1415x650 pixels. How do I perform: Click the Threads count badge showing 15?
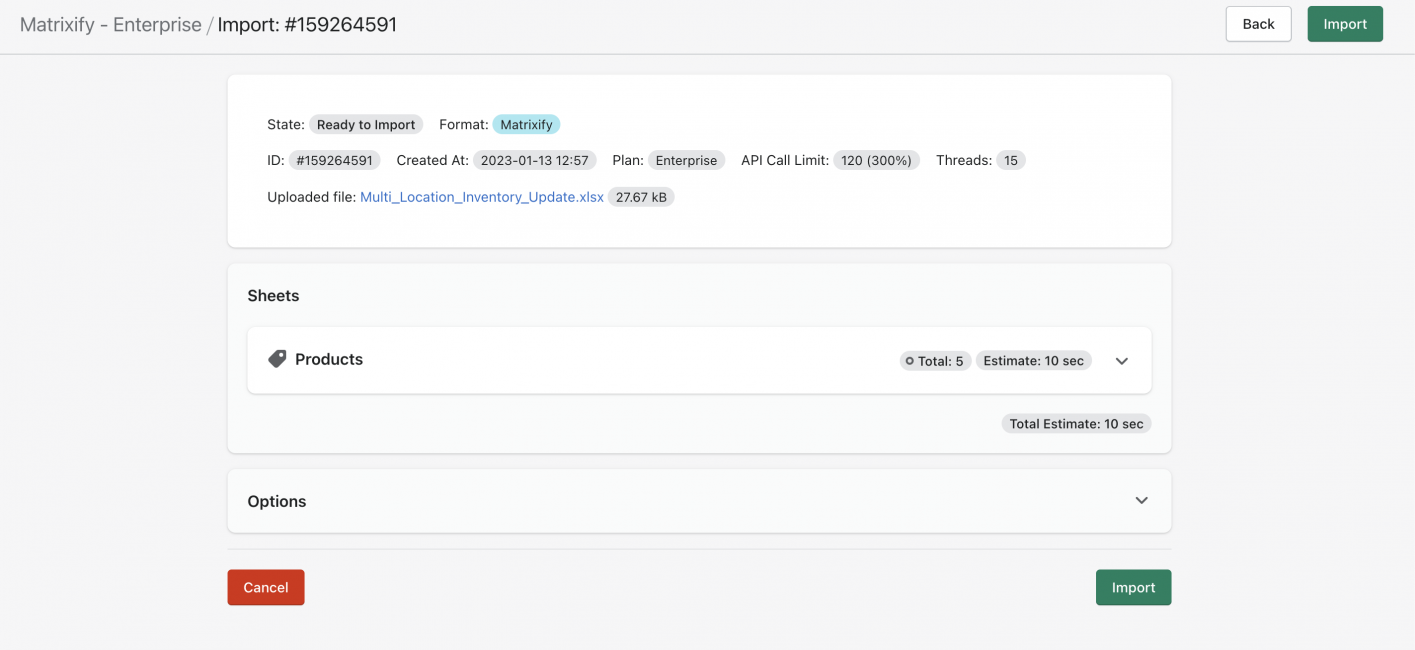tap(1011, 159)
